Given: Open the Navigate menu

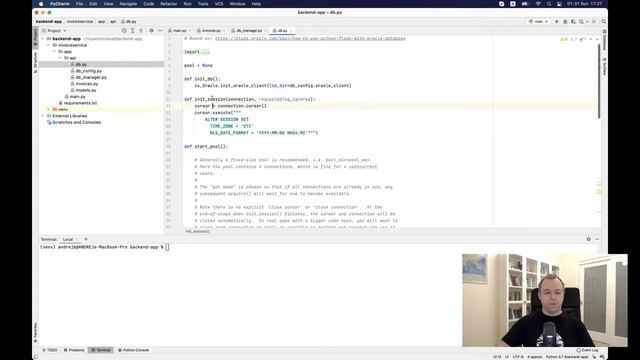Looking at the screenshot, I should [128, 4].
